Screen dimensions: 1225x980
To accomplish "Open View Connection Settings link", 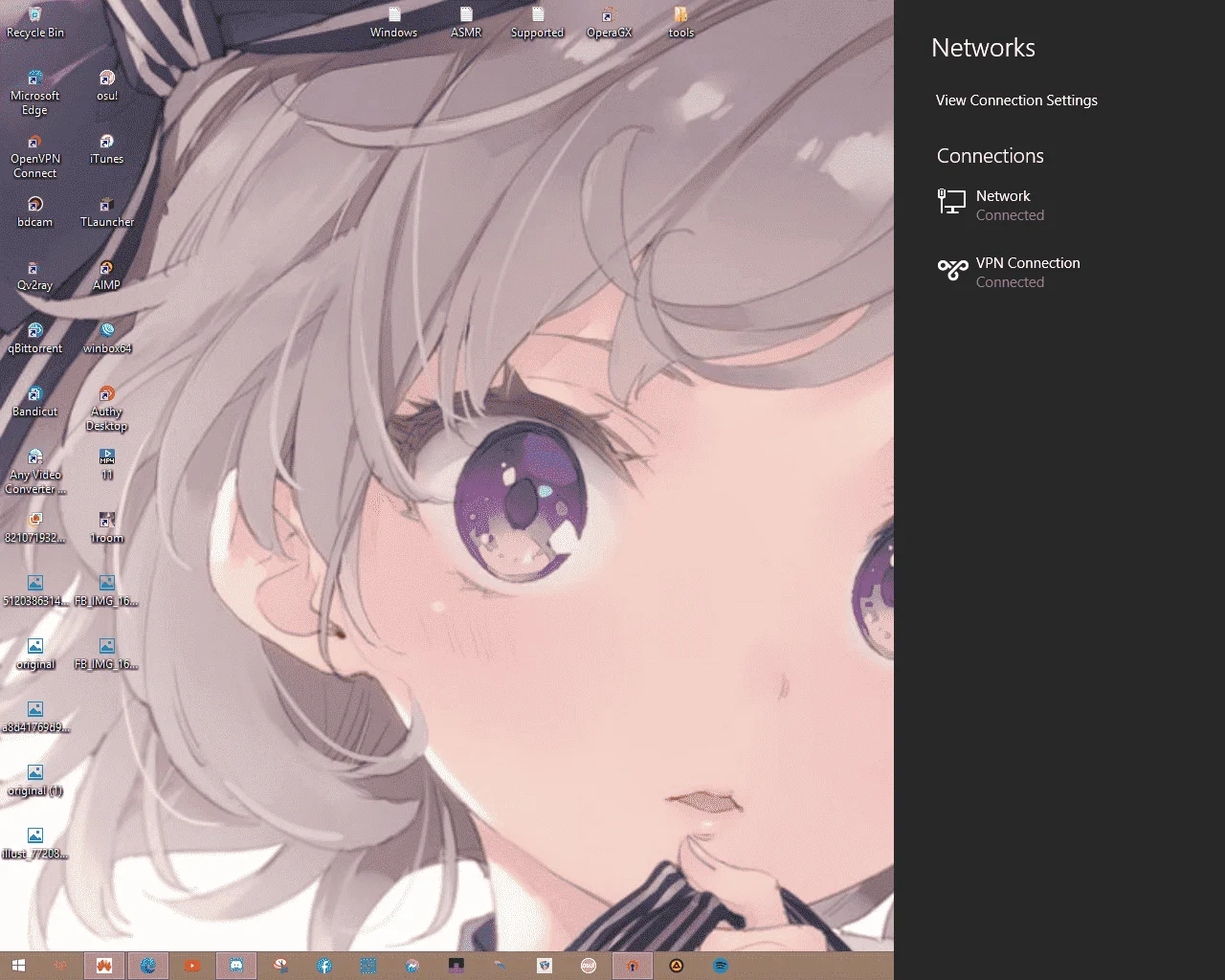I will click(x=1016, y=100).
